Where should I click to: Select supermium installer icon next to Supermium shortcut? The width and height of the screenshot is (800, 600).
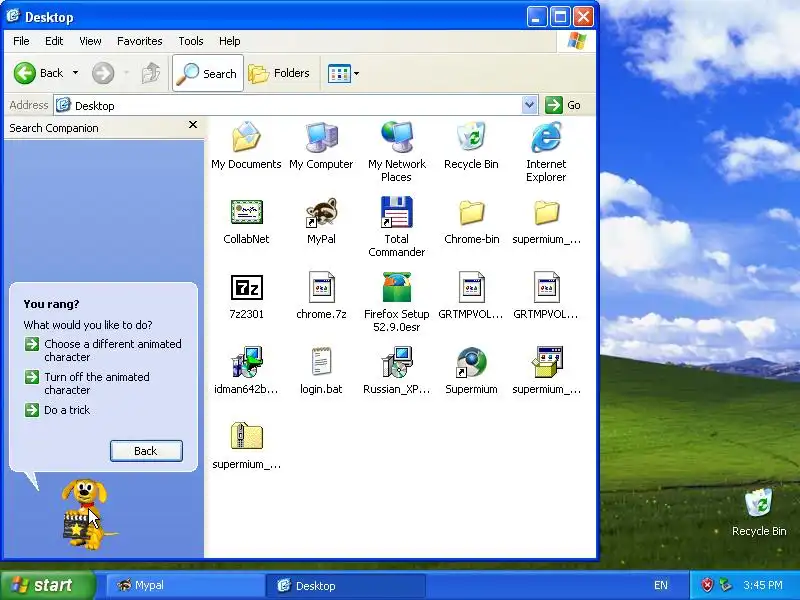click(x=546, y=362)
